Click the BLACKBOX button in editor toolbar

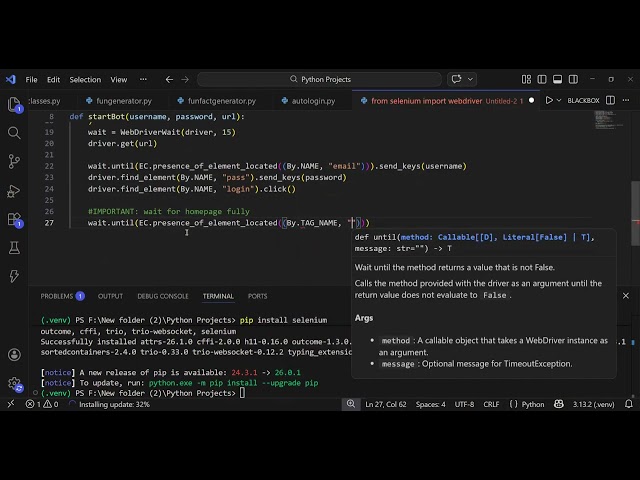583,100
